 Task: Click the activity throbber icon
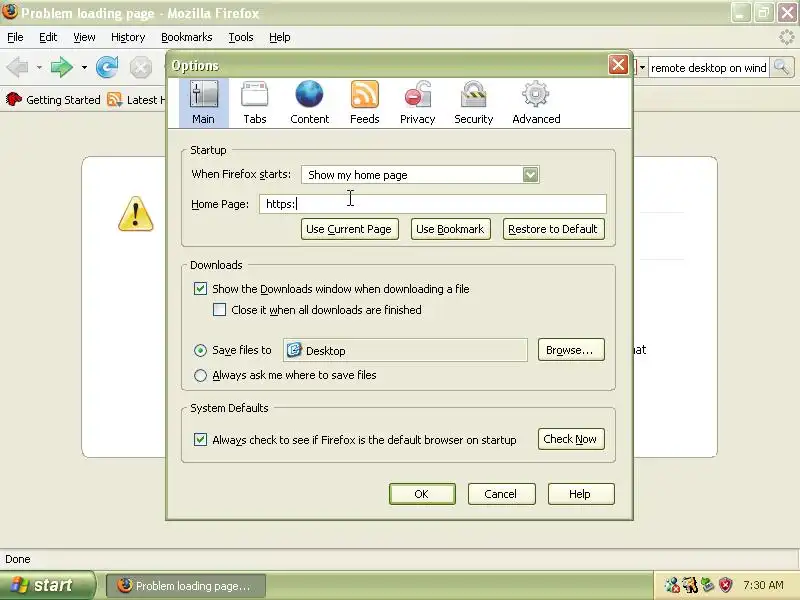click(787, 37)
